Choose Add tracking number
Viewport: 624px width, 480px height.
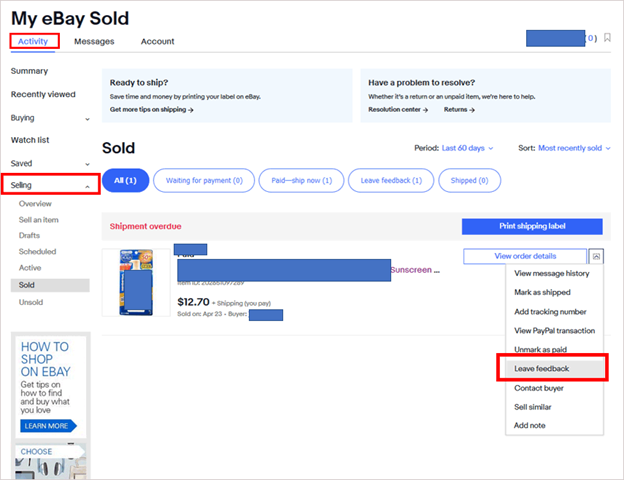[550, 312]
